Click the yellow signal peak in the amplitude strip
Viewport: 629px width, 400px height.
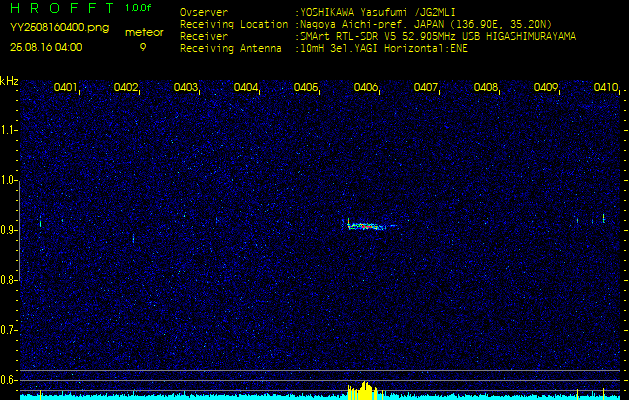(x=364, y=391)
